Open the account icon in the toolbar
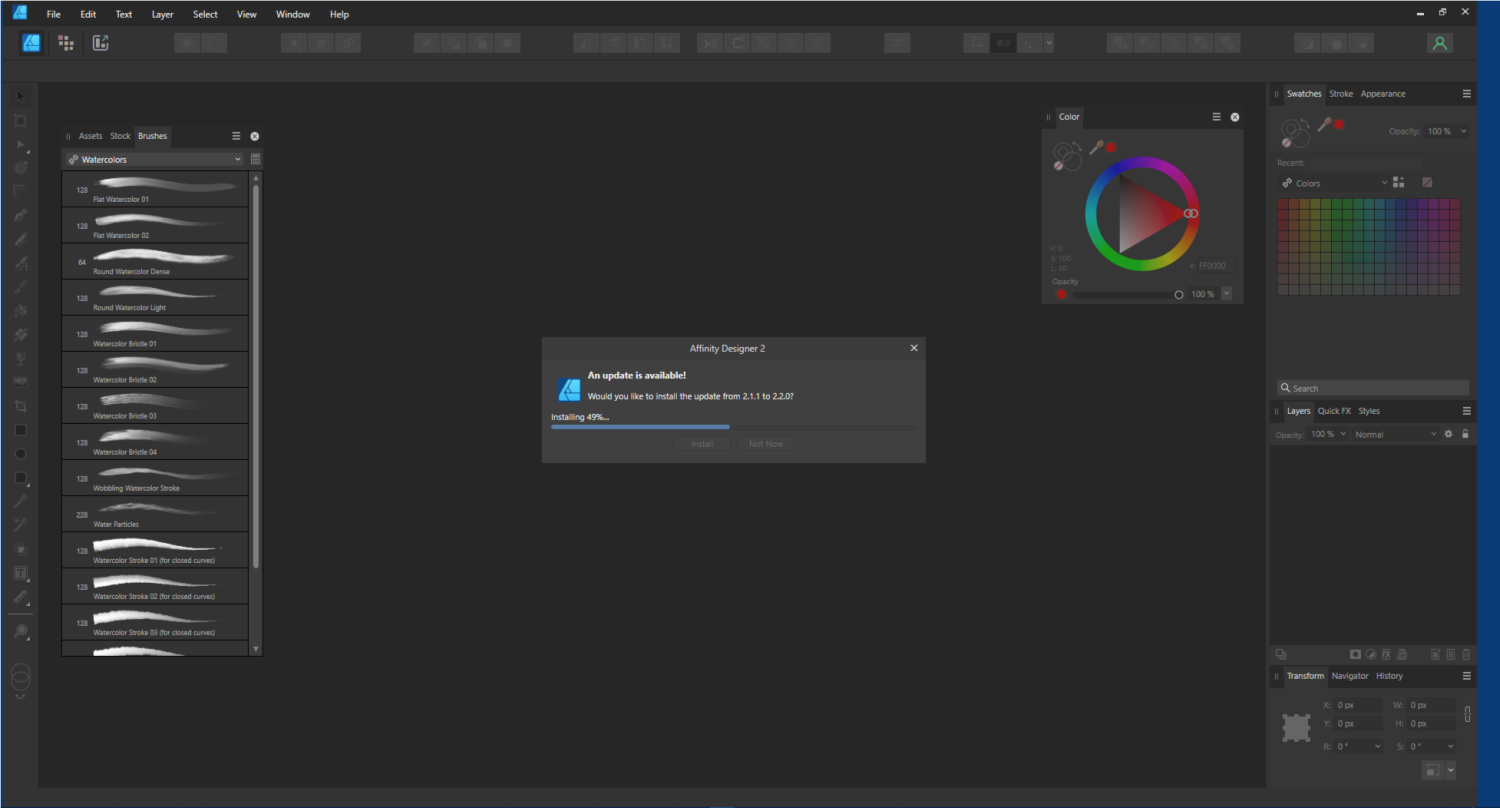1500x808 pixels. [x=1440, y=43]
